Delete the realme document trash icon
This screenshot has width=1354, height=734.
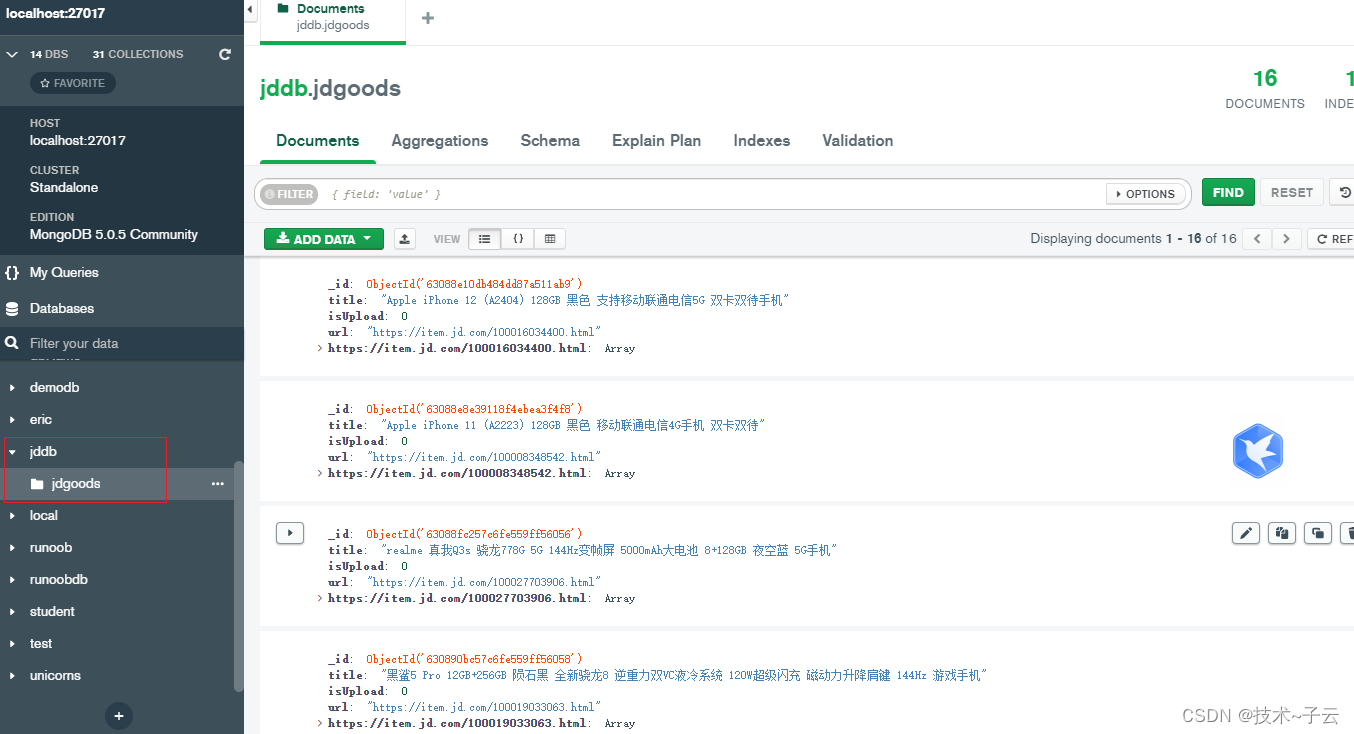1348,533
